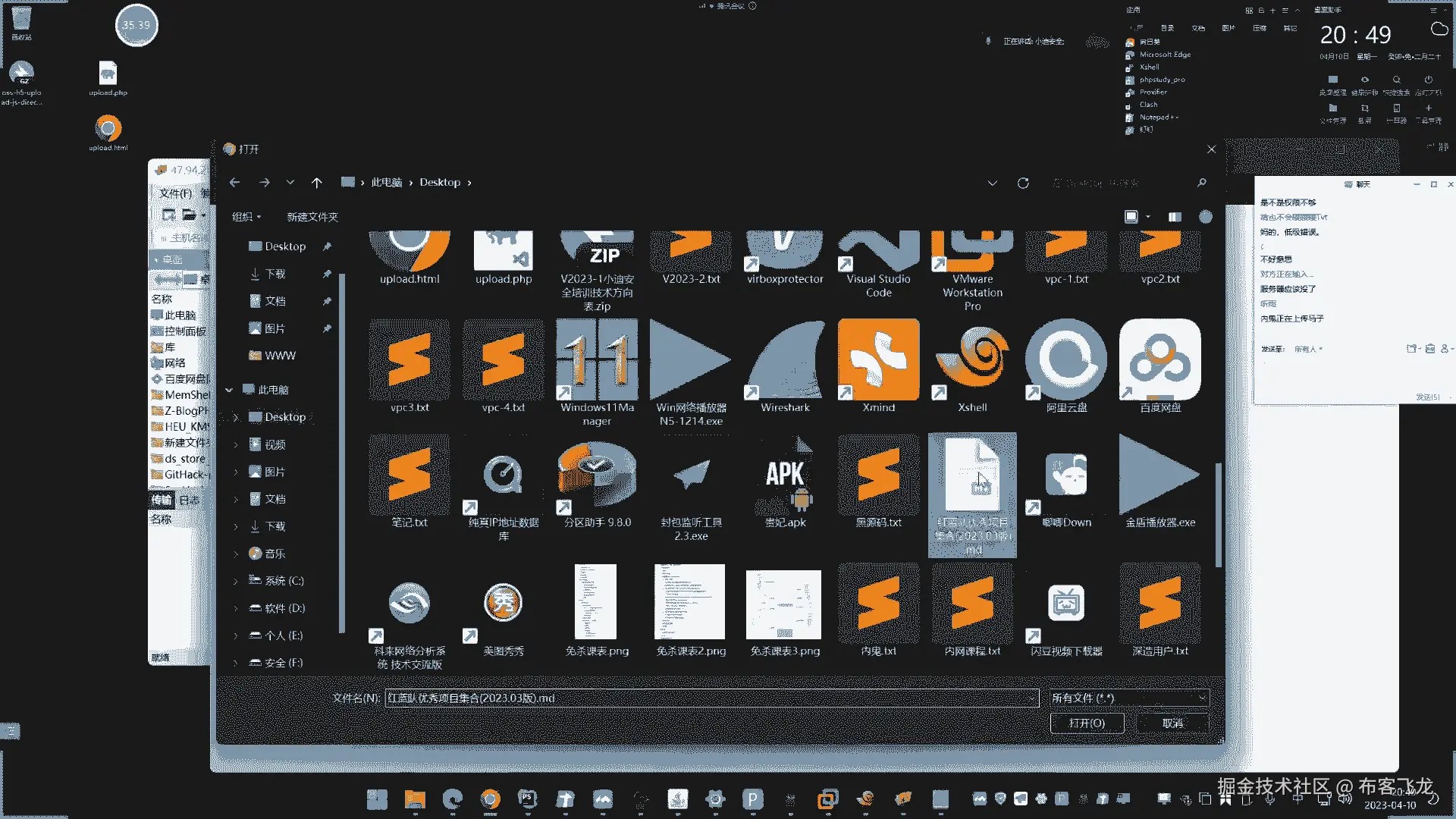Select the 百度网盘 shortcut icon
Screen dimensions: 1456x819
tap(1159, 361)
